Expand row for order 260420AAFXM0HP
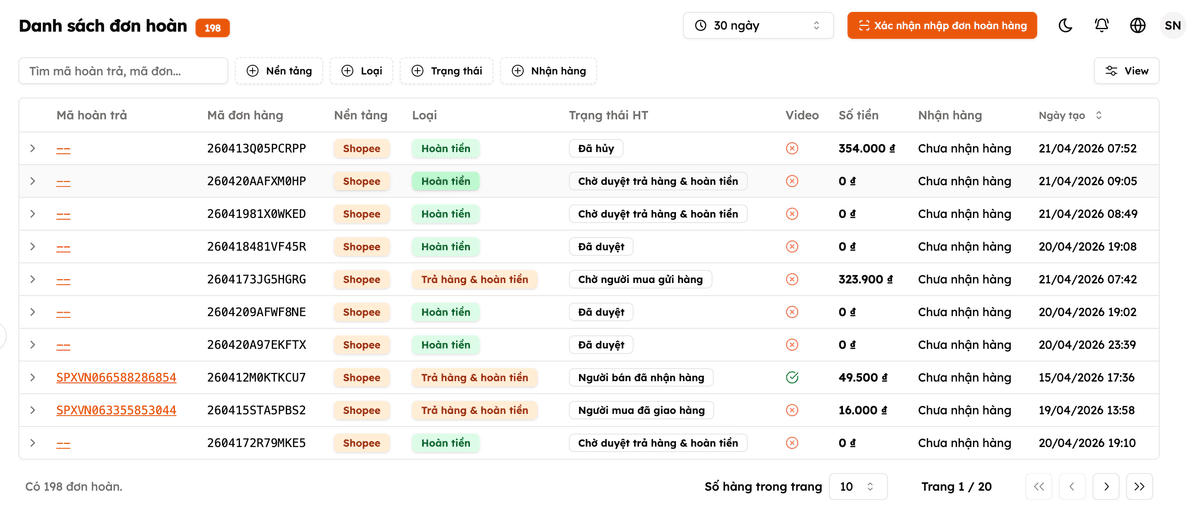This screenshot has height=519, width=1200. [33, 181]
